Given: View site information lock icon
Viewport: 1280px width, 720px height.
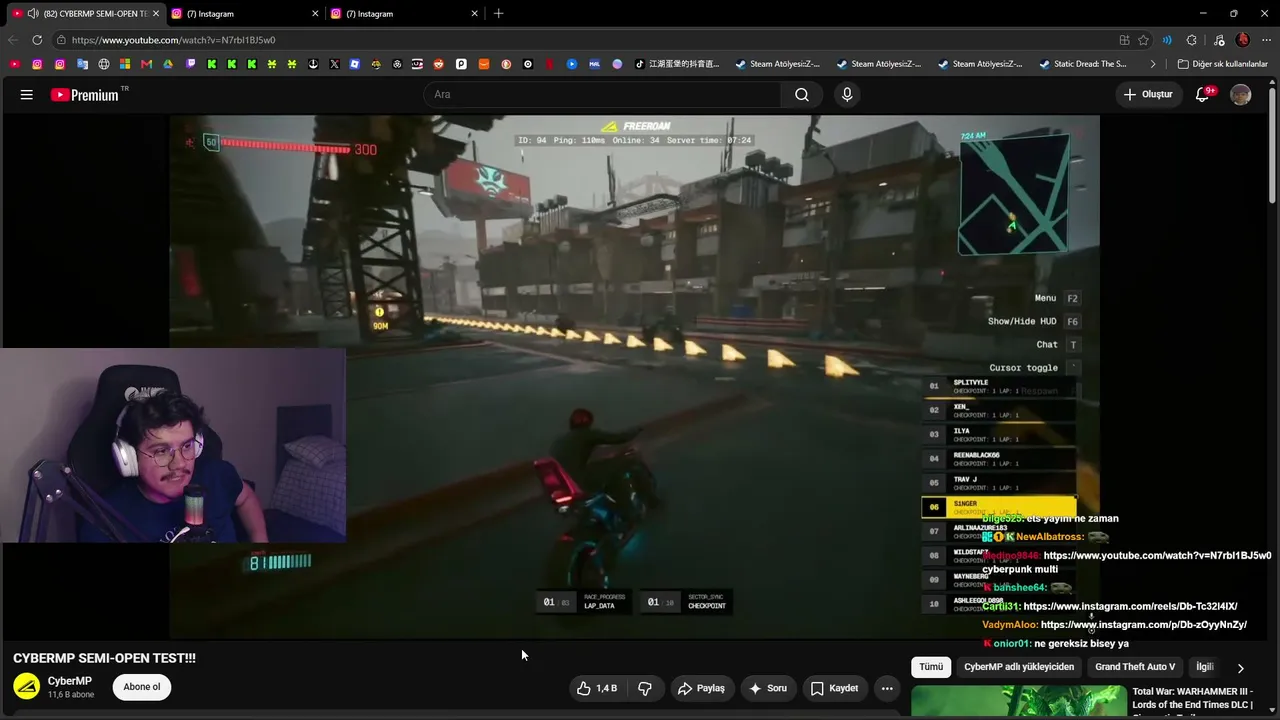Looking at the screenshot, I should 61,40.
